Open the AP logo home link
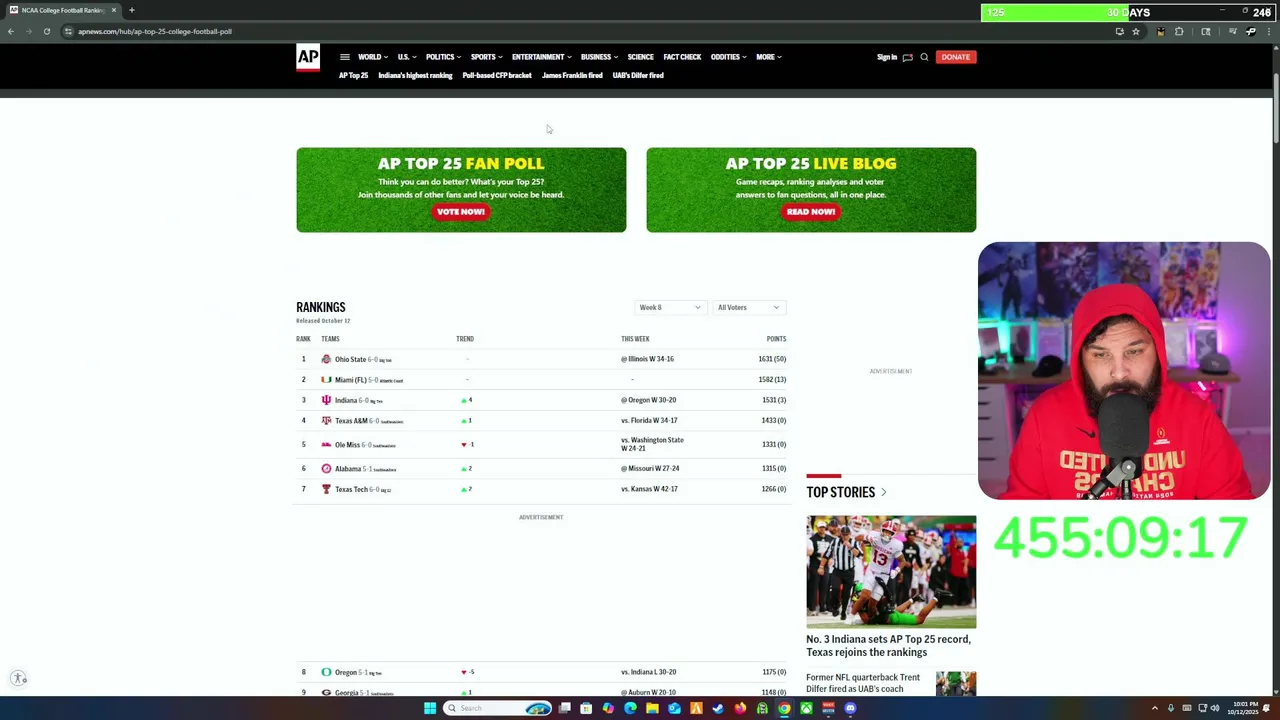The height and width of the screenshot is (720, 1280). click(308, 58)
